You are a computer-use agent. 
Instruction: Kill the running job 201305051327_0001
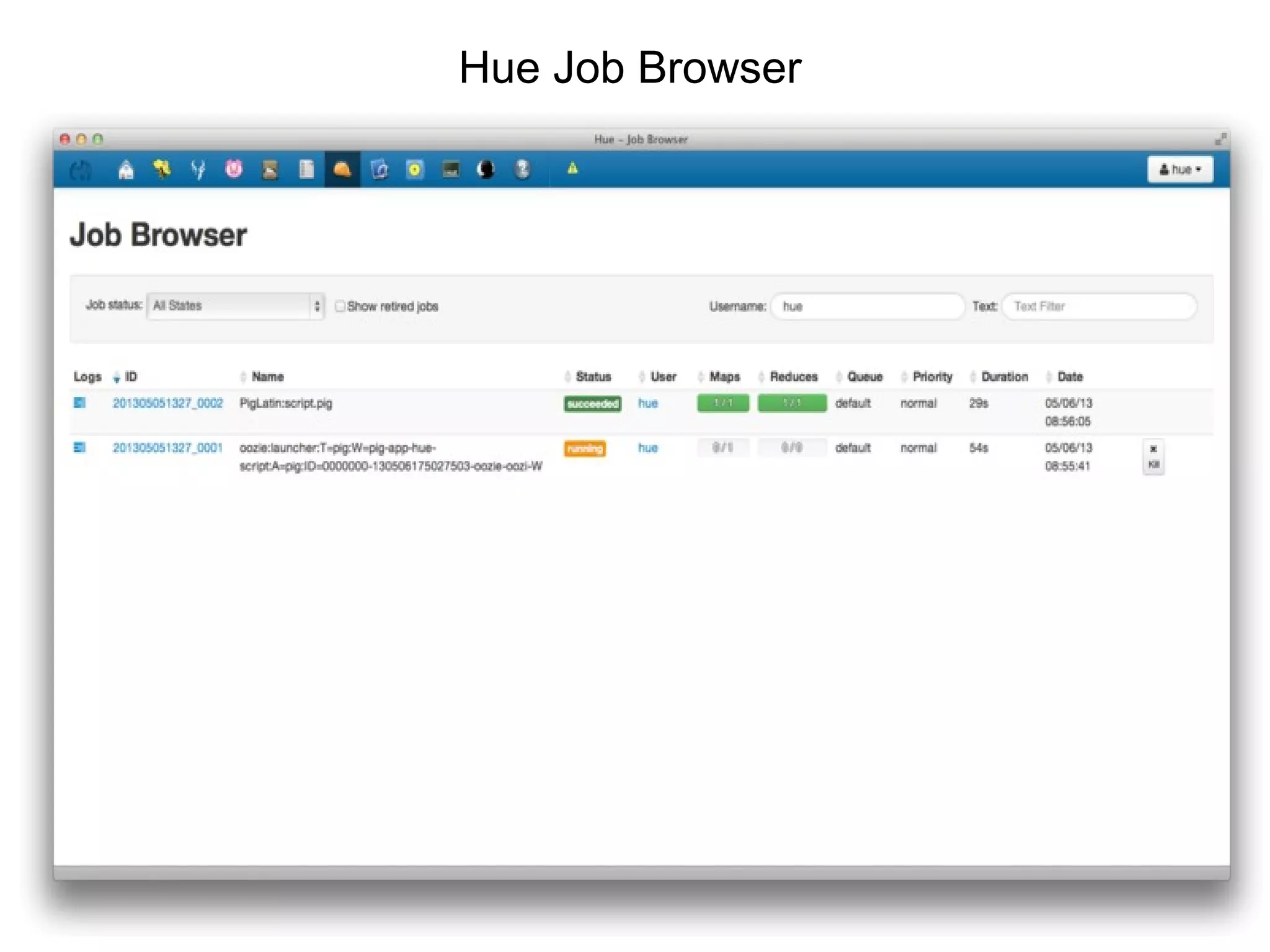(x=1153, y=457)
